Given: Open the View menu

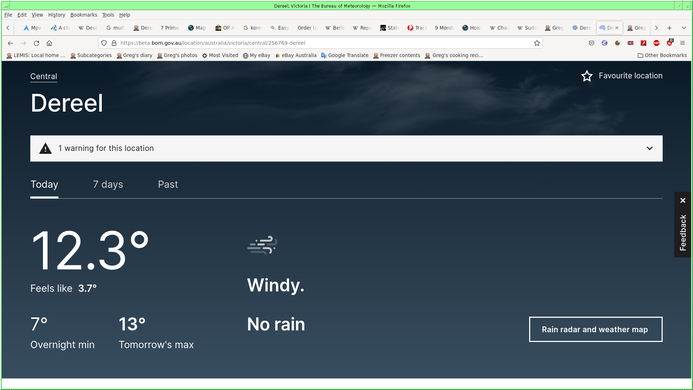Looking at the screenshot, I should pyautogui.click(x=37, y=15).
